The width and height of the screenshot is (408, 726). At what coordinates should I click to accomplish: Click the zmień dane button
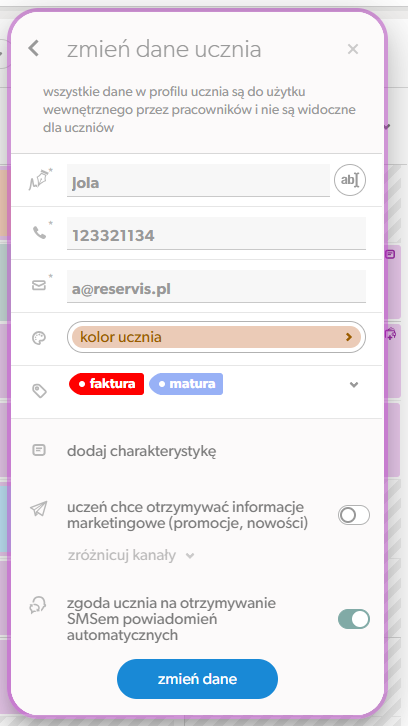(x=197, y=679)
